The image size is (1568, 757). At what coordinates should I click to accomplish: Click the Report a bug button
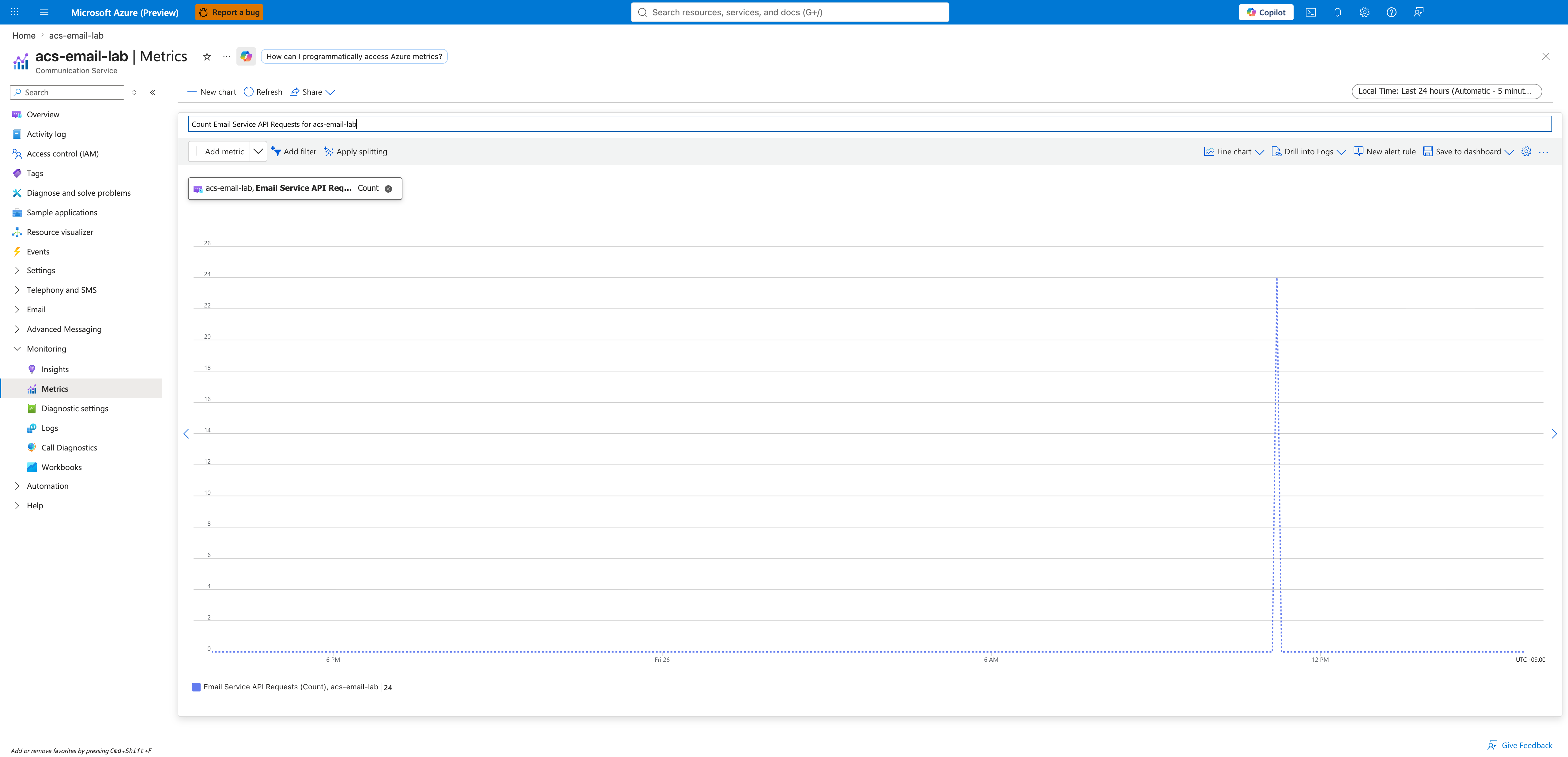tap(229, 12)
